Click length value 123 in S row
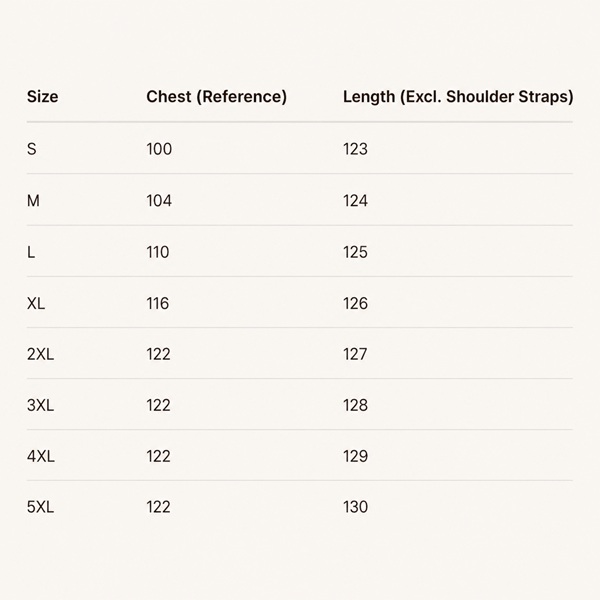Viewport: 600px width, 600px height. [355, 149]
